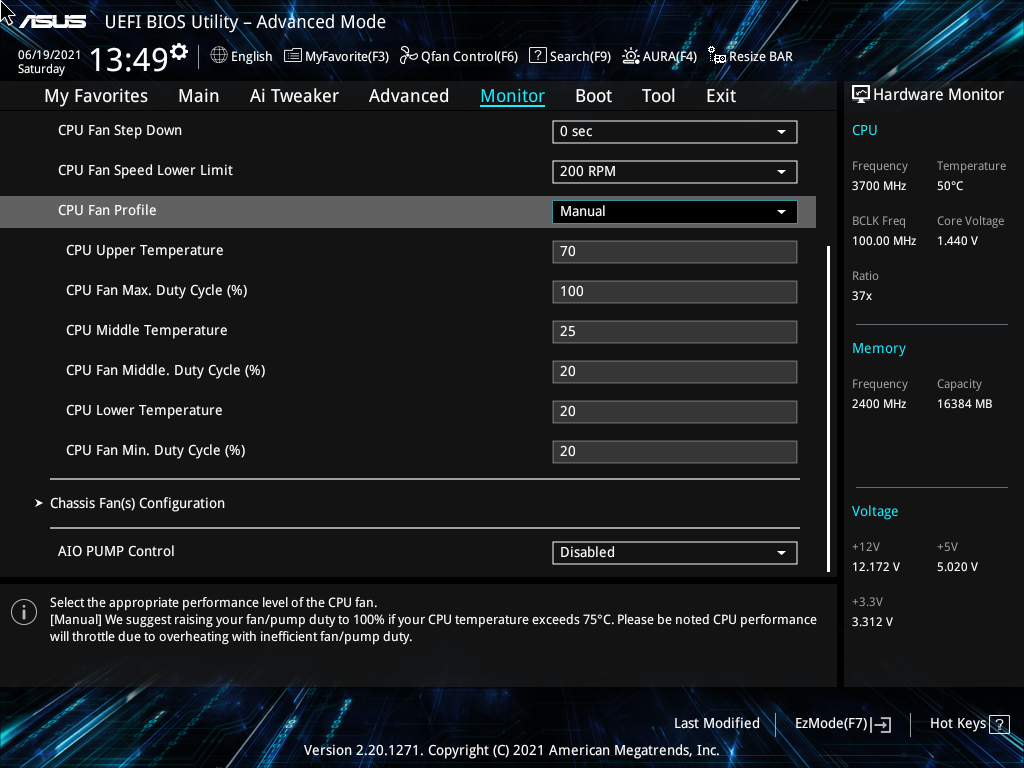Open the English language selector globe icon
Image resolution: width=1024 pixels, height=768 pixels.
click(x=219, y=57)
